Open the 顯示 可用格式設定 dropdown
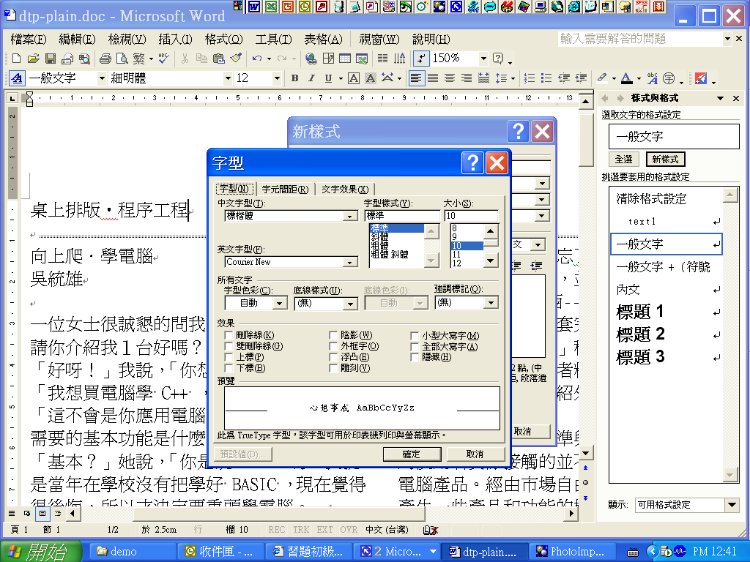The height and width of the screenshot is (562, 750). point(732,505)
